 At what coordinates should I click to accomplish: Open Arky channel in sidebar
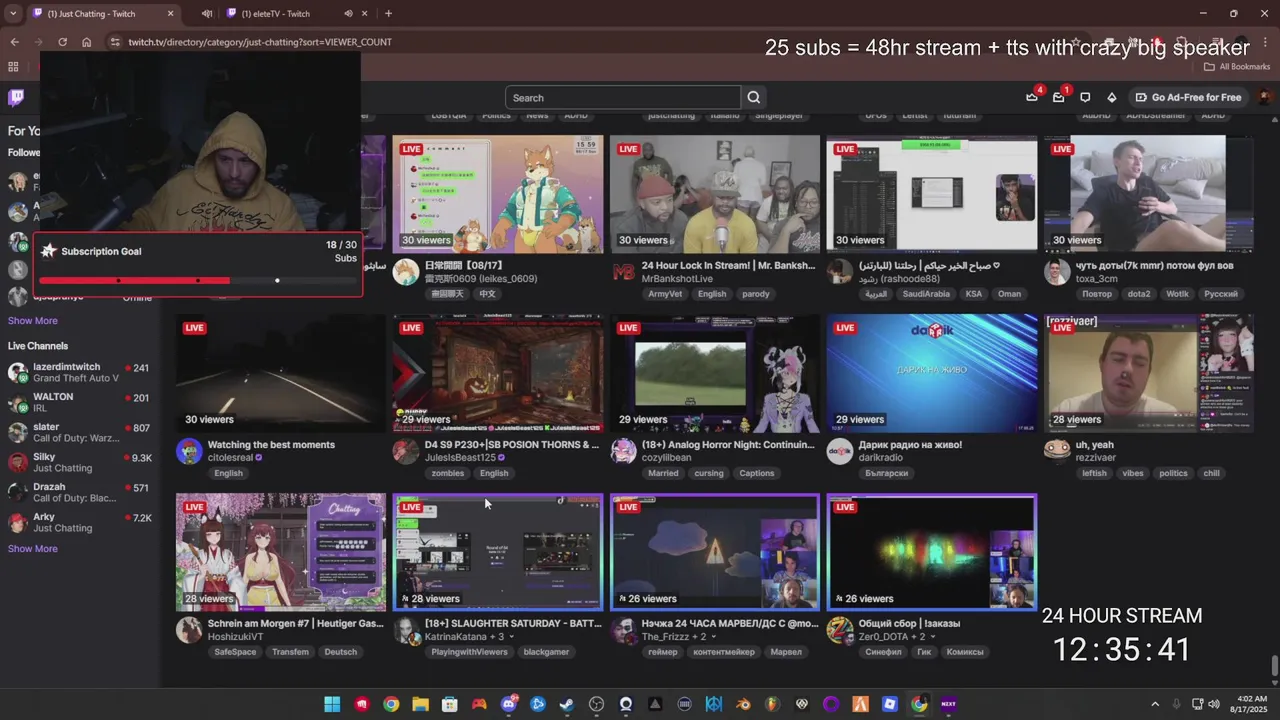point(80,522)
